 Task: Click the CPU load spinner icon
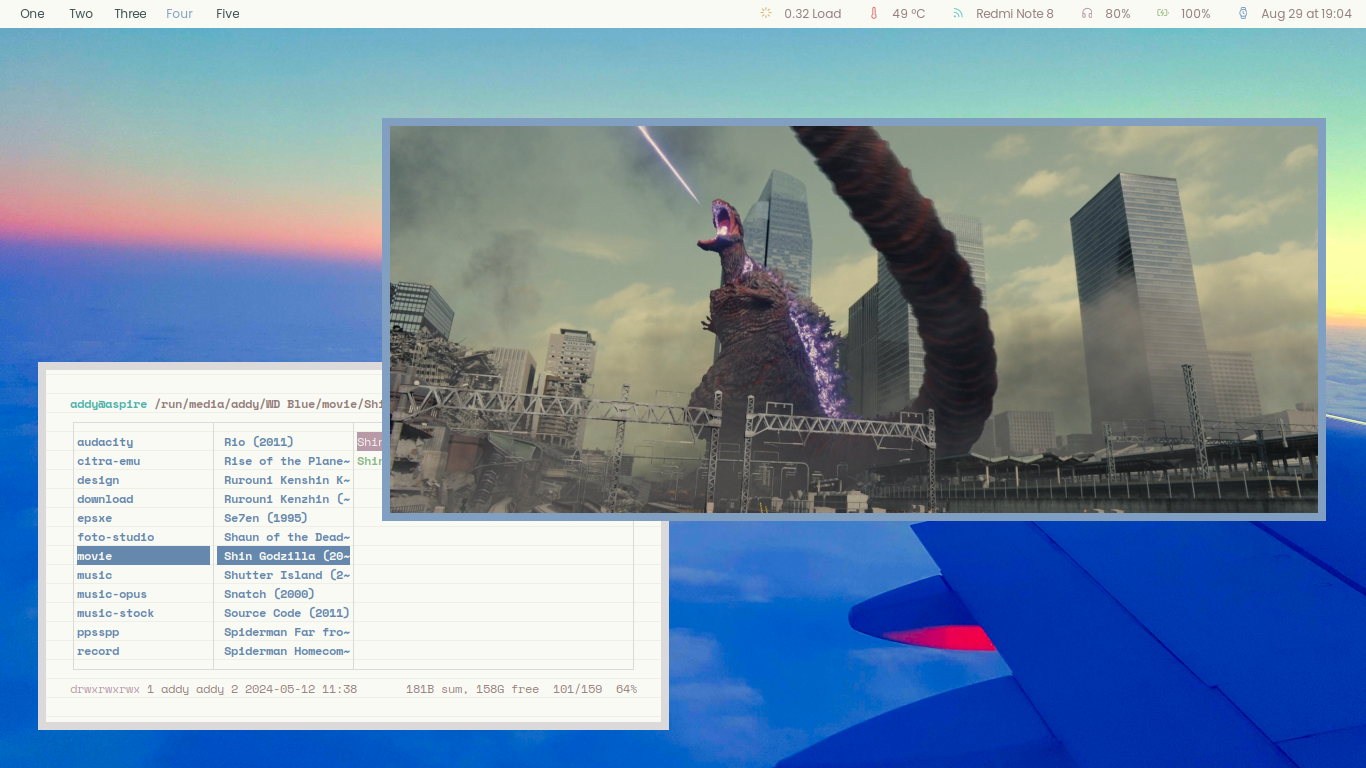point(766,14)
